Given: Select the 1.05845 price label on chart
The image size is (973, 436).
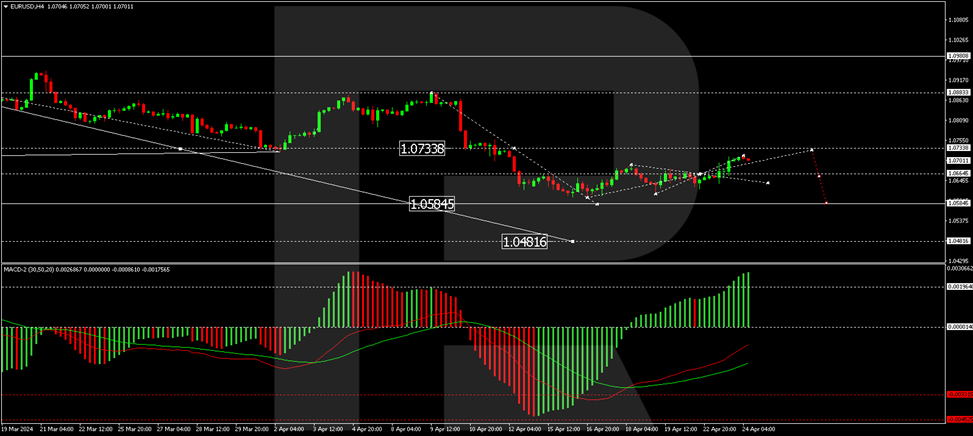Looking at the screenshot, I should click(x=433, y=203).
